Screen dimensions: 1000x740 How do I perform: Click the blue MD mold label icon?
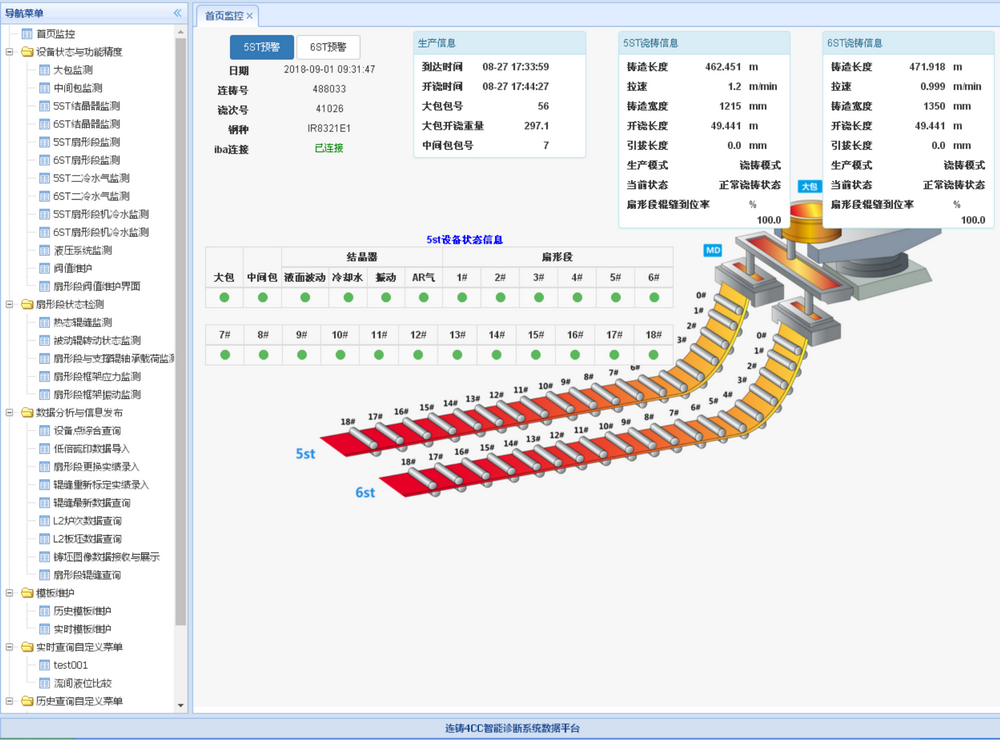(x=713, y=250)
